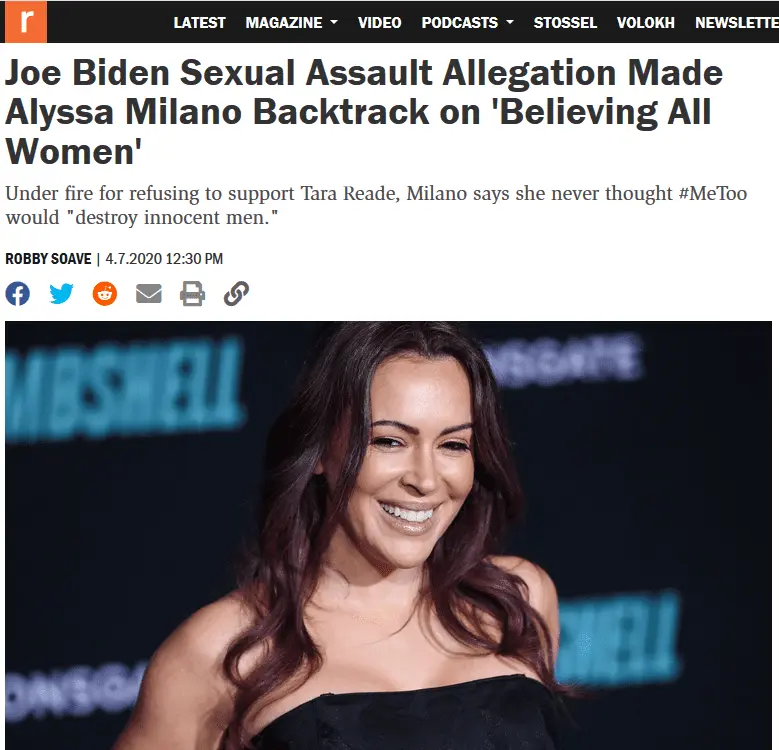Email this article via envelope icon
779x750 pixels.
149,294
